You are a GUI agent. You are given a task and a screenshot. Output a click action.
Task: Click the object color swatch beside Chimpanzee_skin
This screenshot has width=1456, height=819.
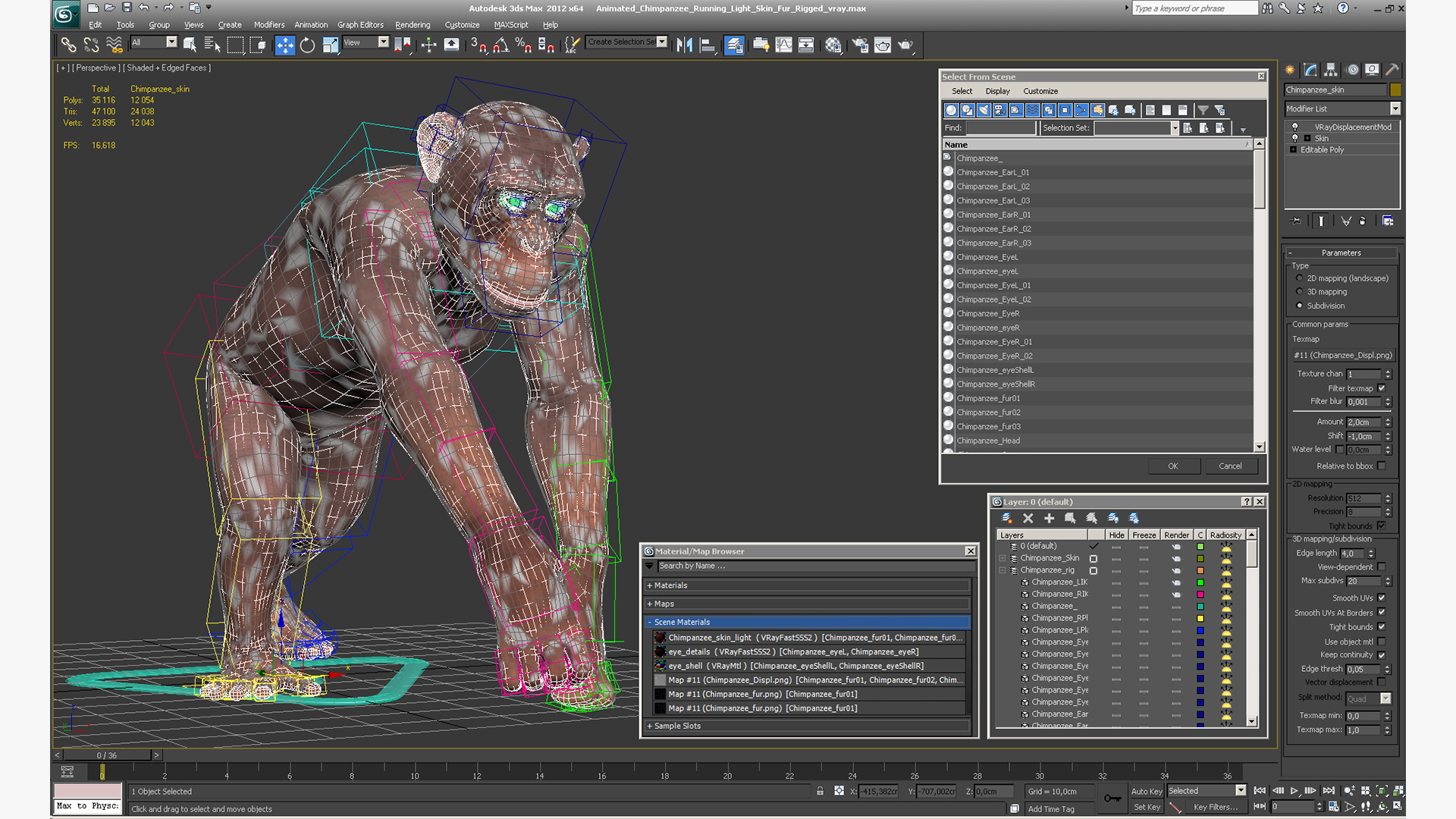pyautogui.click(x=1395, y=89)
